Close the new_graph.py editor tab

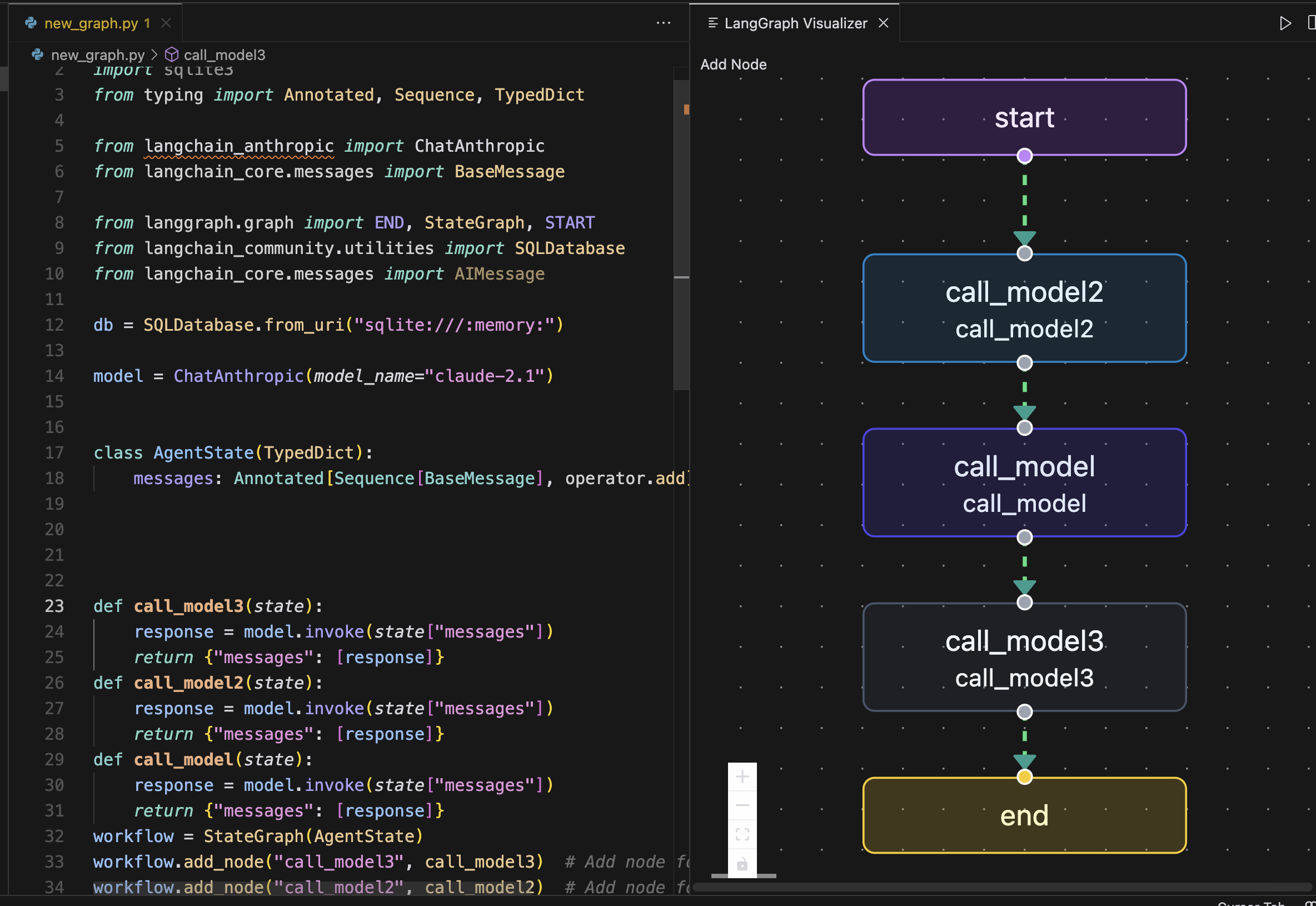point(166,23)
